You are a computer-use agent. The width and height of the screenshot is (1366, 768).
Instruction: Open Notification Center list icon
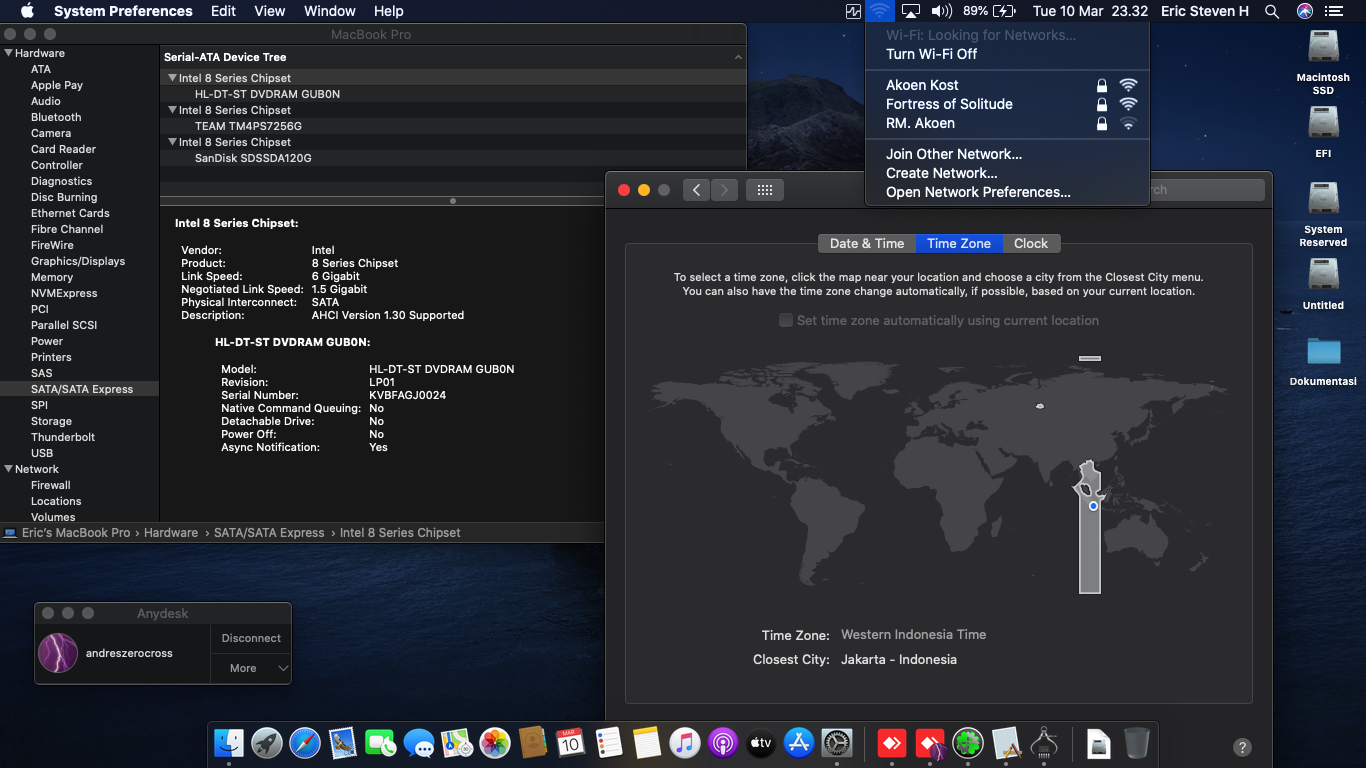pyautogui.click(x=1336, y=11)
